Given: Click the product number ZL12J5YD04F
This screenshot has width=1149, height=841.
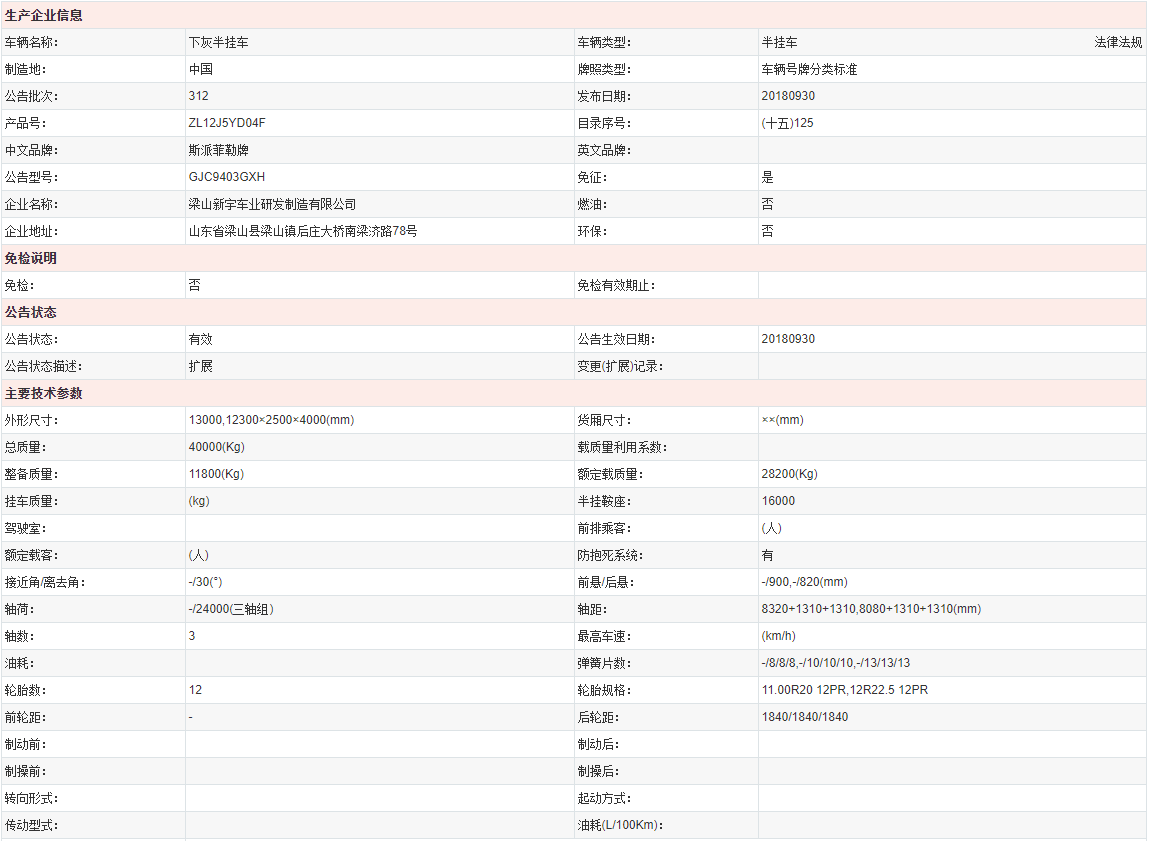Looking at the screenshot, I should coord(227,123).
